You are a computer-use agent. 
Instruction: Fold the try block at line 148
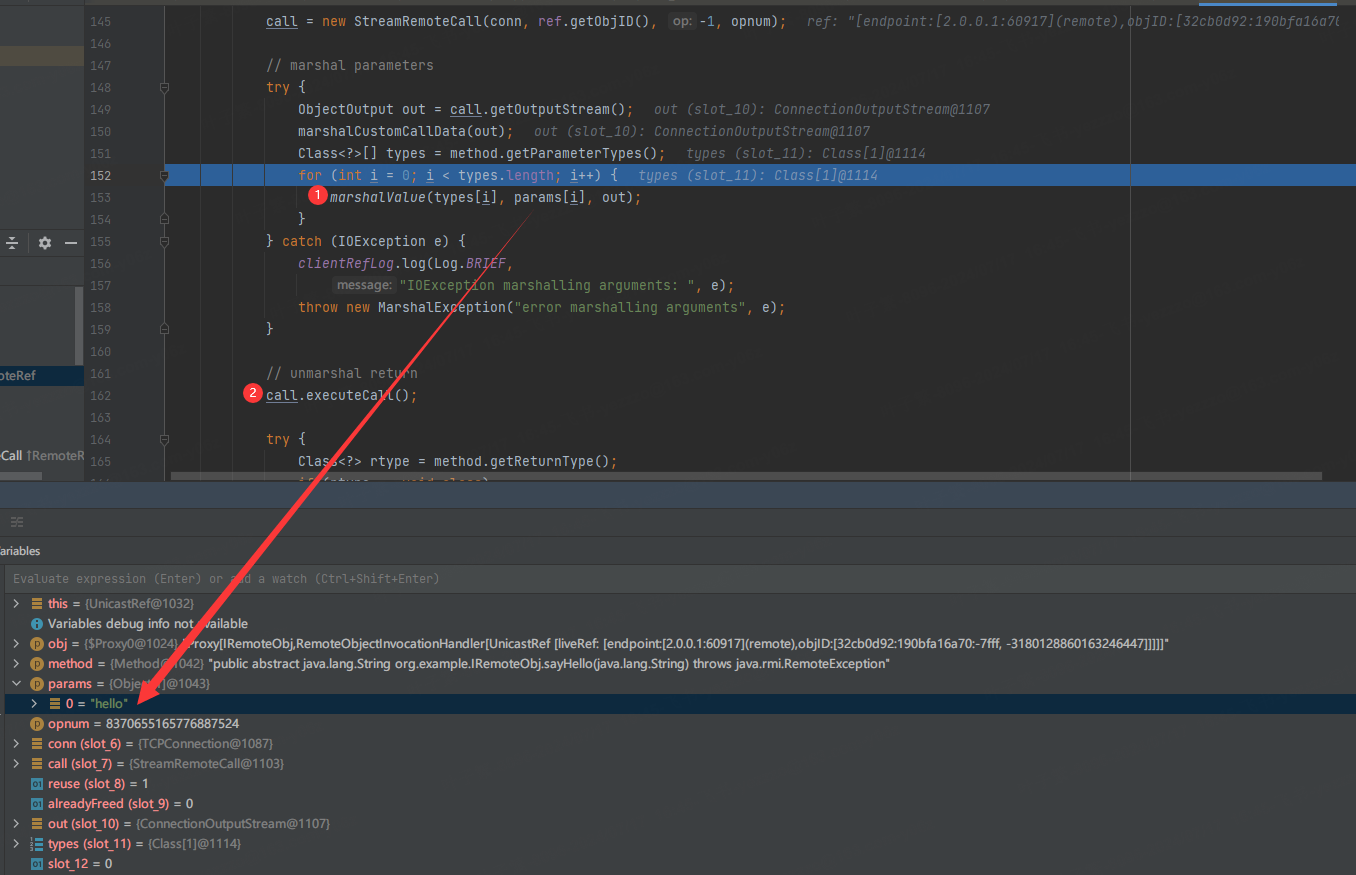pyautogui.click(x=165, y=88)
